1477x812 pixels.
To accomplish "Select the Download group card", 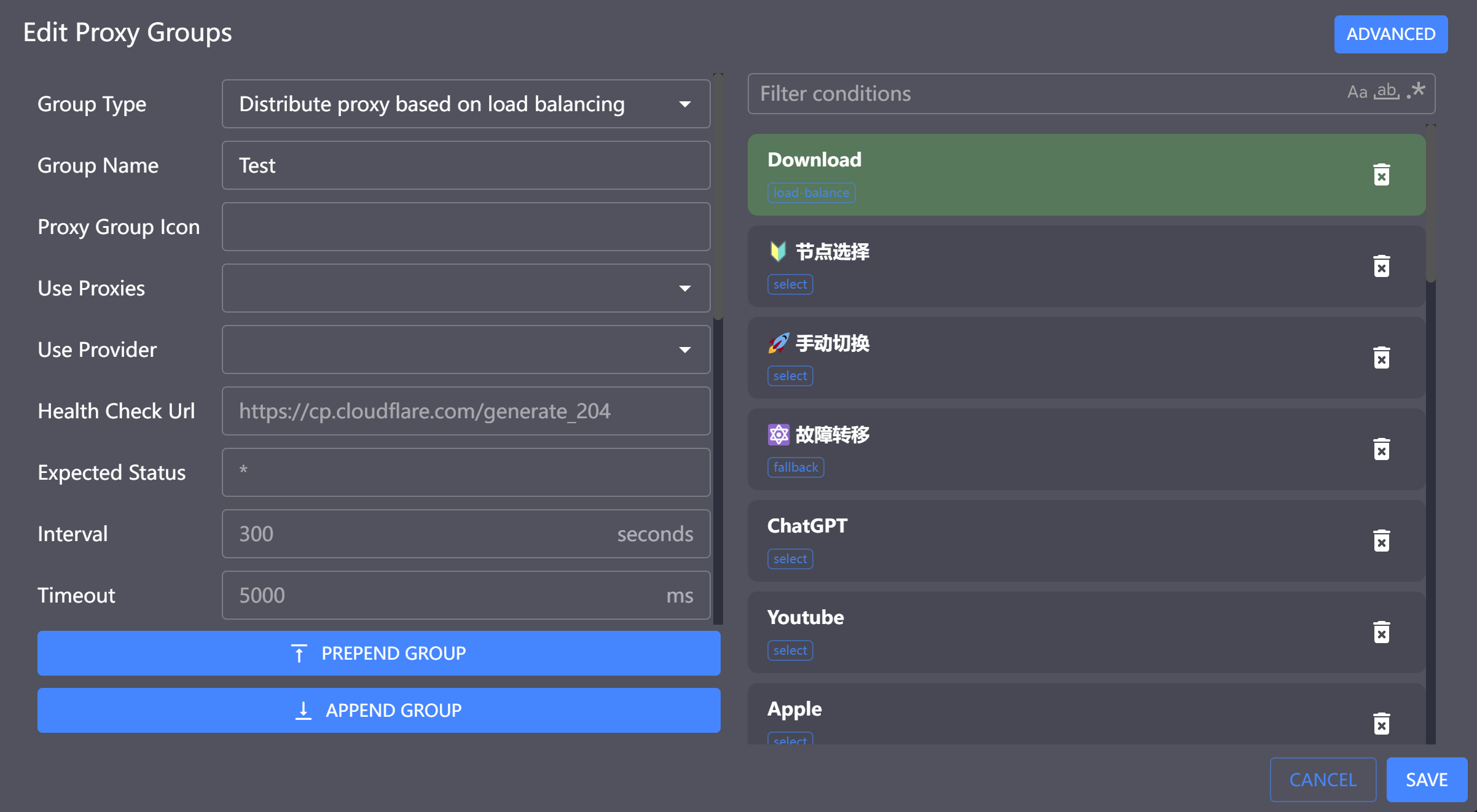I will (1044, 175).
